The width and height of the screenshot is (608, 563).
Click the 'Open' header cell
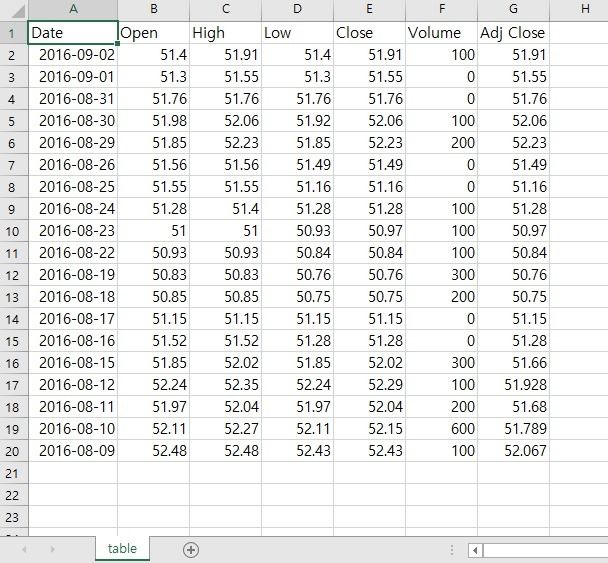coord(154,33)
